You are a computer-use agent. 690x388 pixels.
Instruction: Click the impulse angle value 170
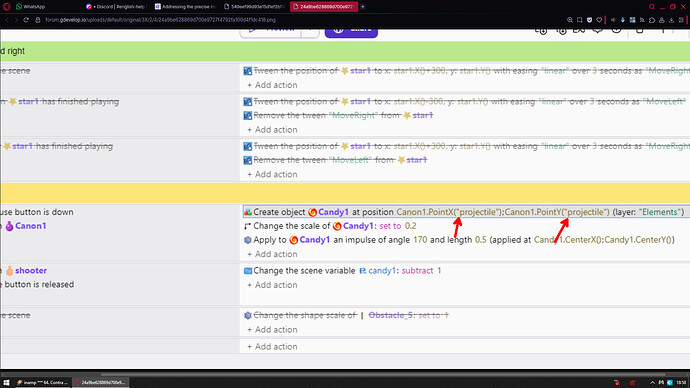click(x=420, y=240)
